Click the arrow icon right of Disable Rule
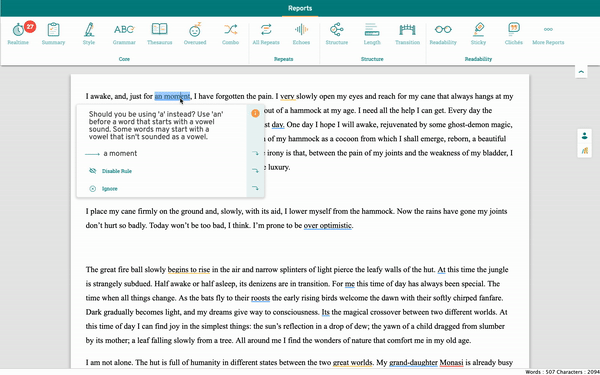The image size is (600, 375). pyautogui.click(x=255, y=171)
